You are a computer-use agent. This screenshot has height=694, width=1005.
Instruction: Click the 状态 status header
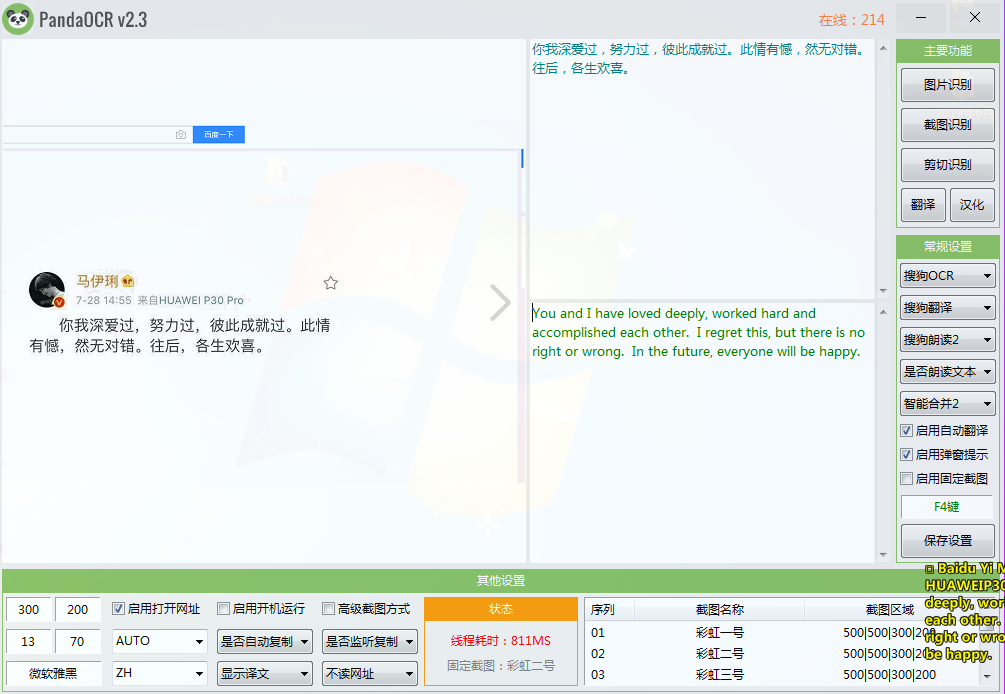[x=501, y=609]
